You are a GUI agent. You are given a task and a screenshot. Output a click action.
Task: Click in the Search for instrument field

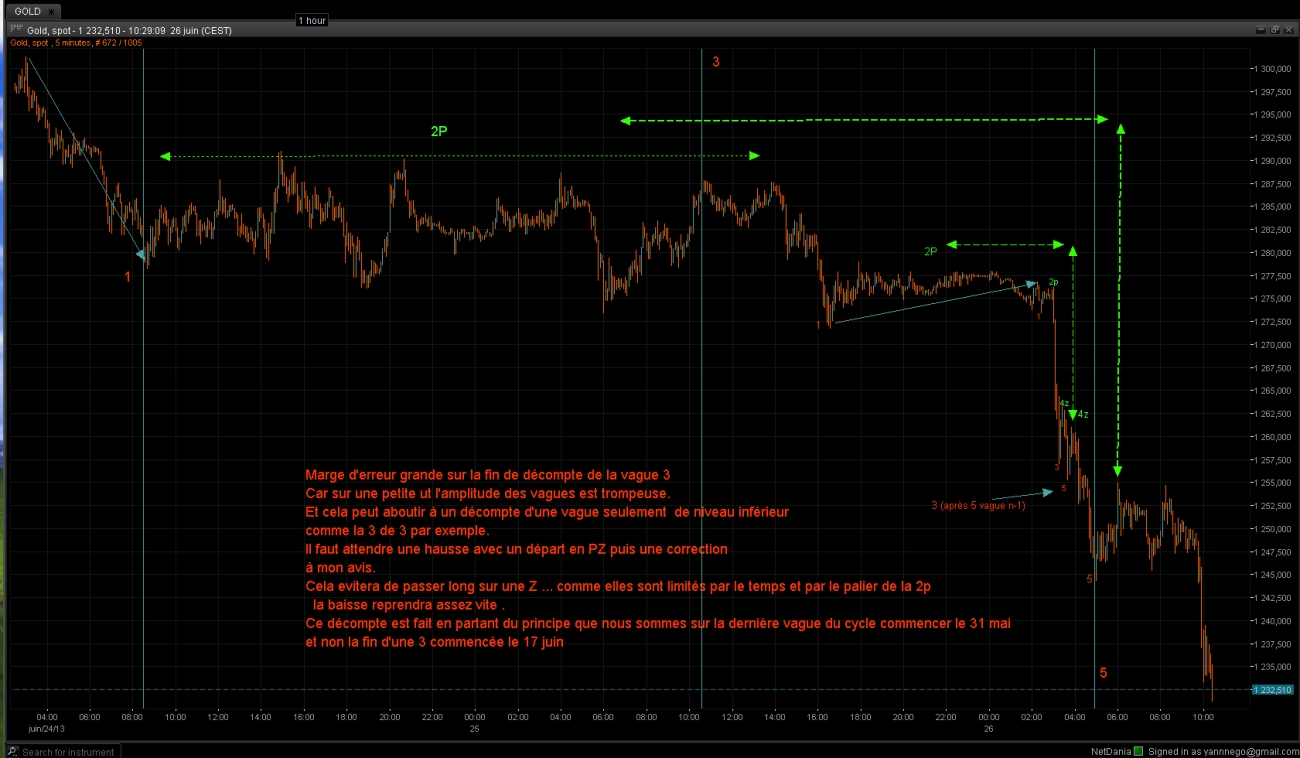67,751
